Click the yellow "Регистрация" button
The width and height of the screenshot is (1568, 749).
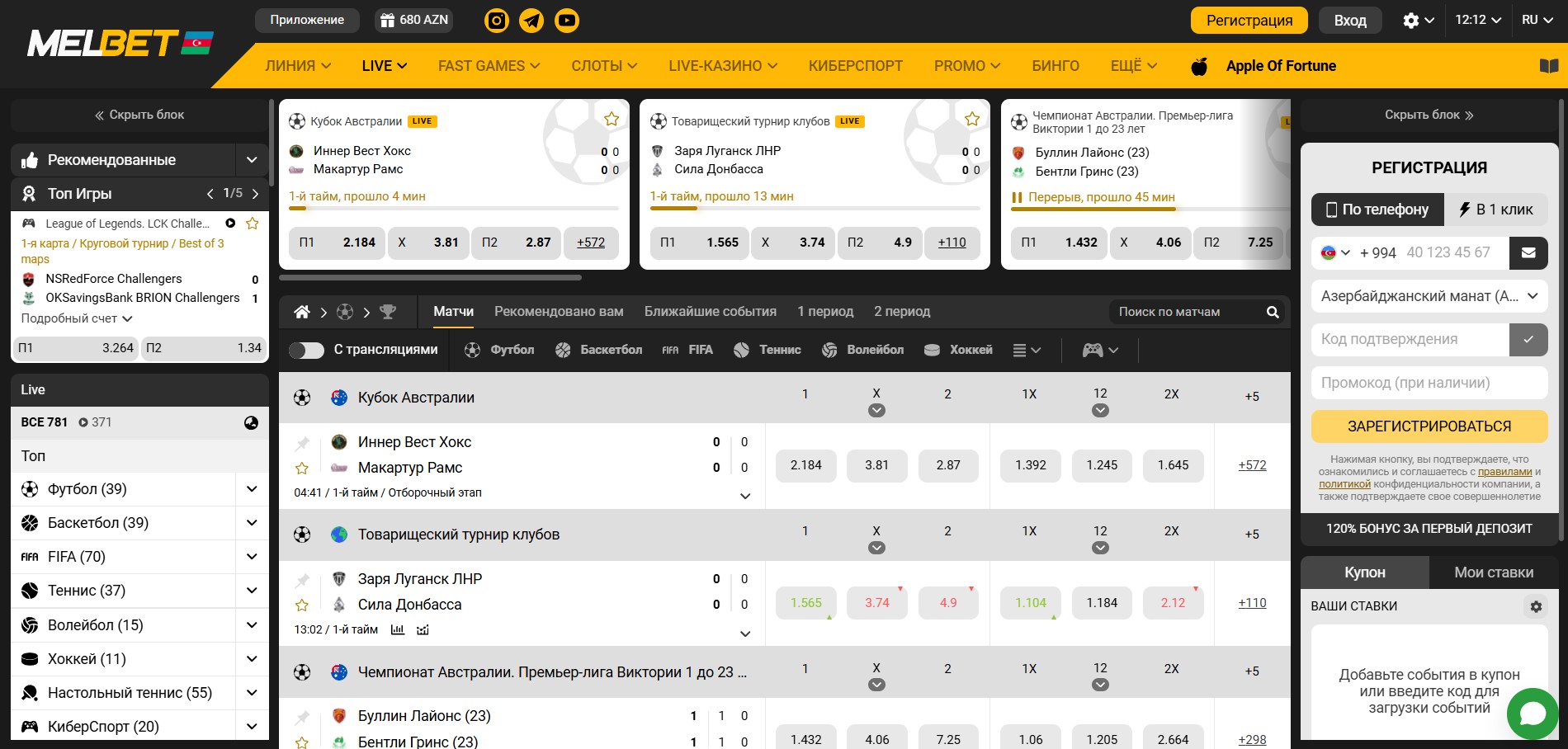click(x=1249, y=21)
